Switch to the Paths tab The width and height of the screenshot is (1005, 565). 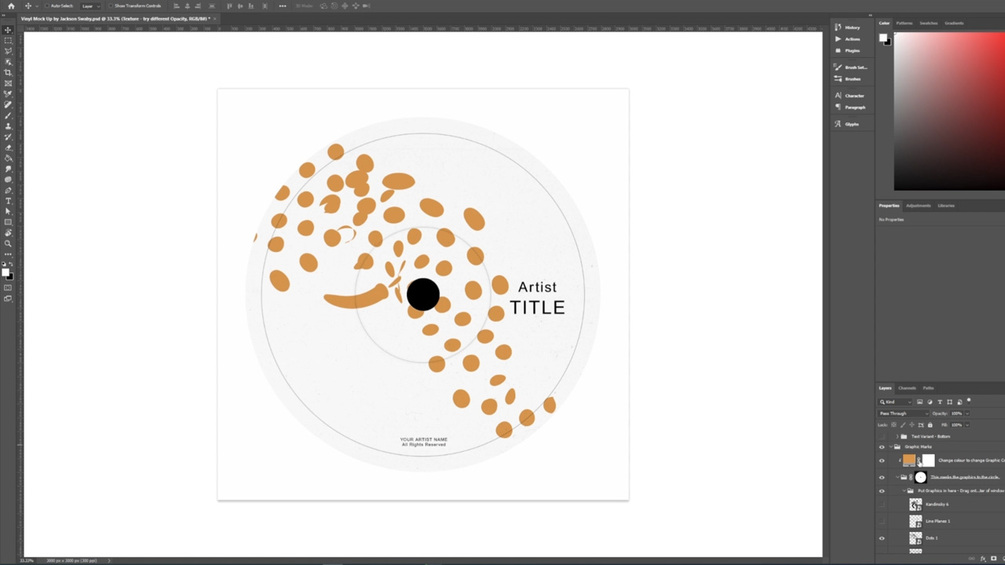click(928, 388)
